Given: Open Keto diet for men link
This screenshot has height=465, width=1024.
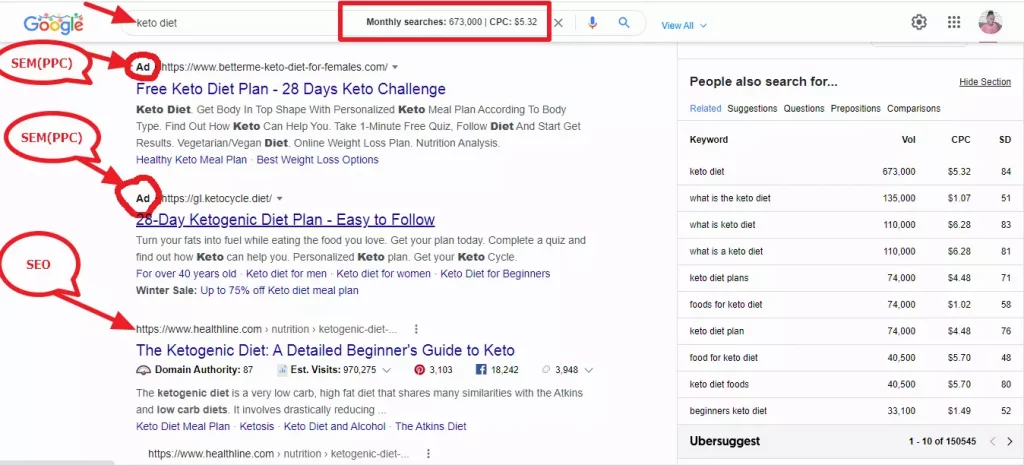Looking at the screenshot, I should [x=286, y=274].
